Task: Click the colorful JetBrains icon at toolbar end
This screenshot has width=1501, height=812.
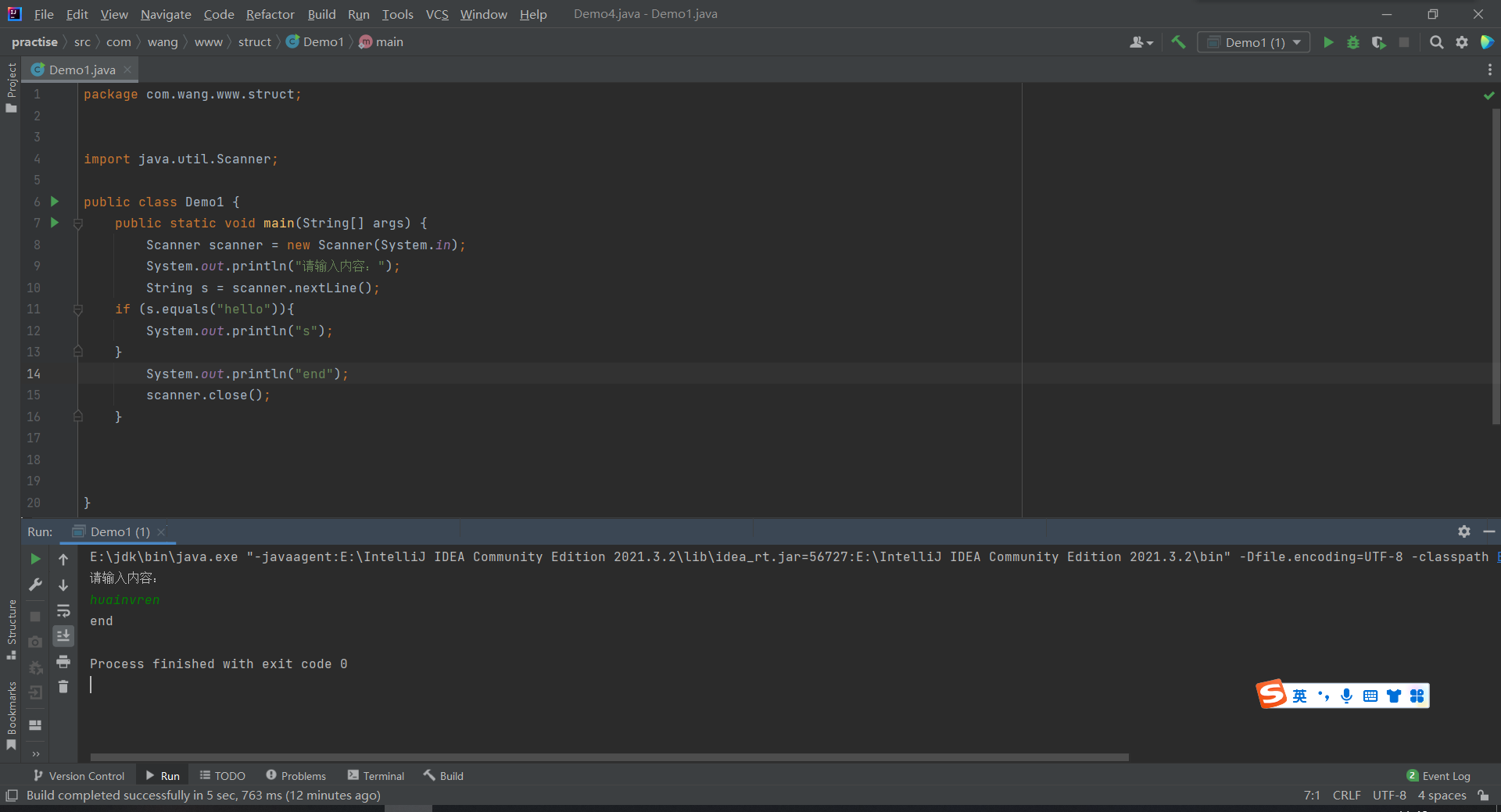Action: click(x=1487, y=42)
